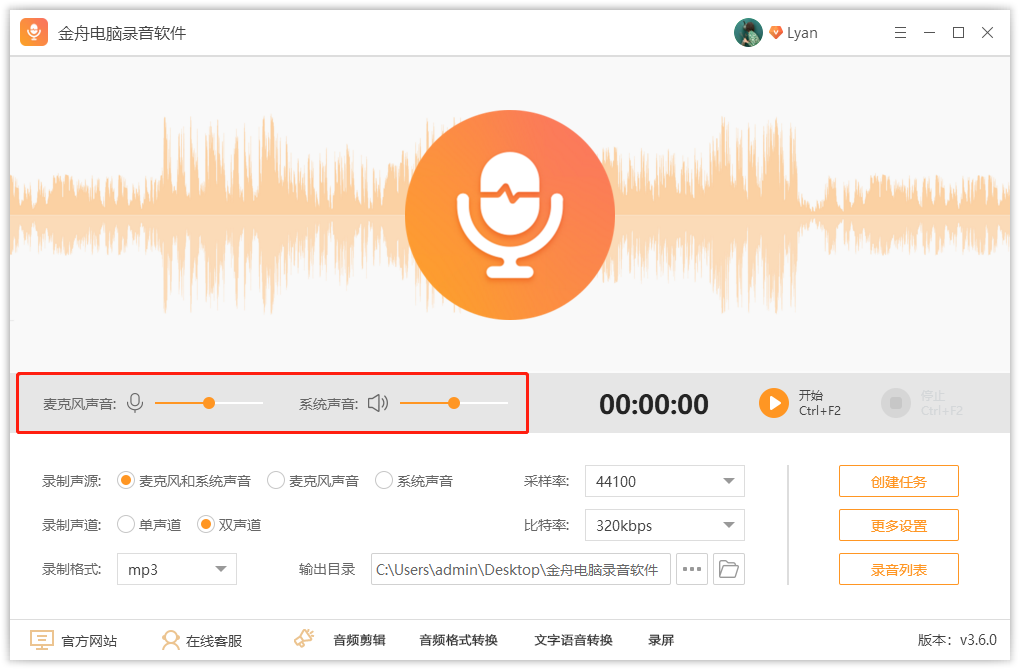The width and height of the screenshot is (1020, 670).
Task: Click the 官方网站 monitor icon
Action: click(x=42, y=639)
